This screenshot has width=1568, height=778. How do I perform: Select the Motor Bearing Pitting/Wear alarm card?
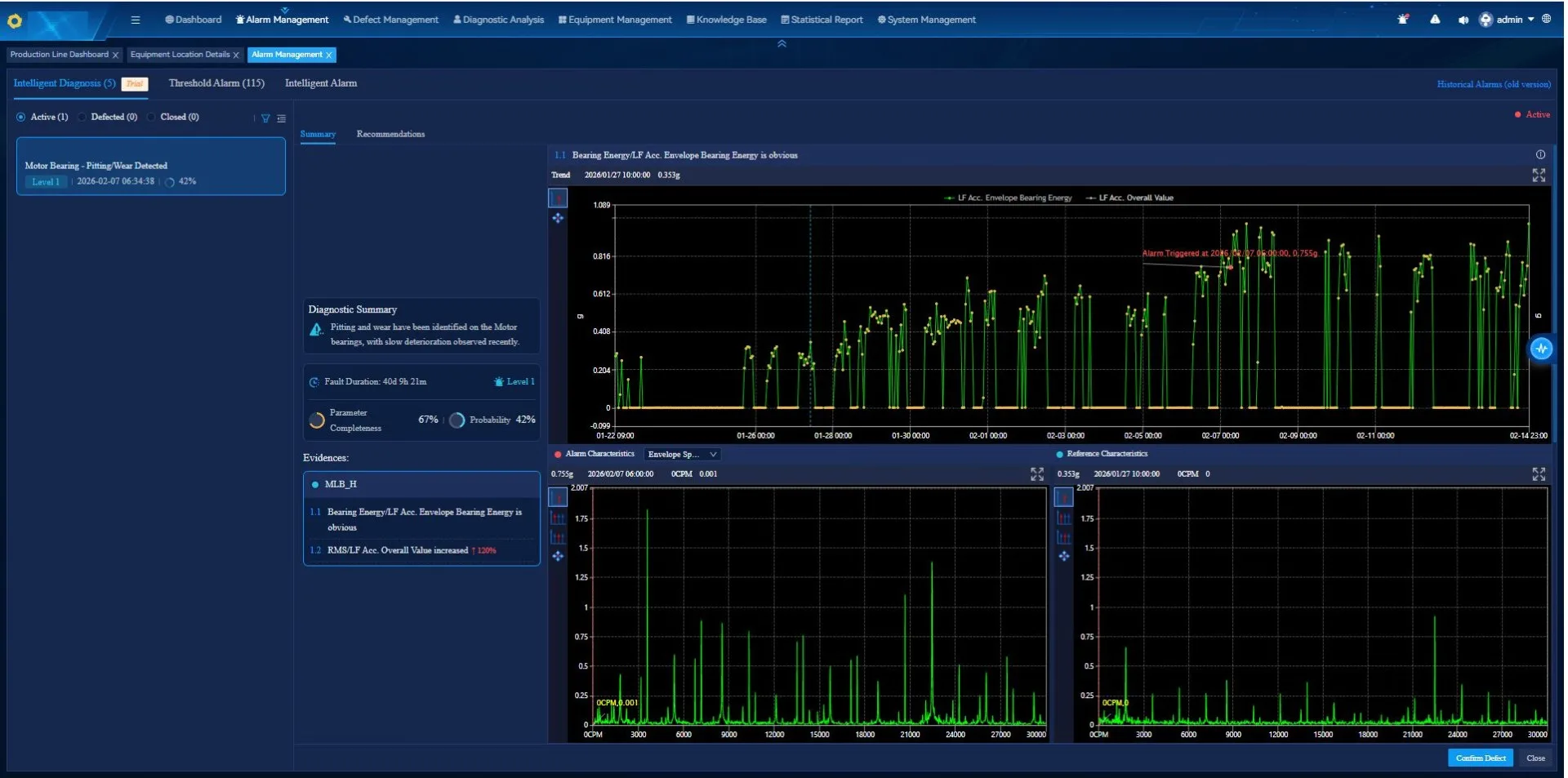(151, 167)
